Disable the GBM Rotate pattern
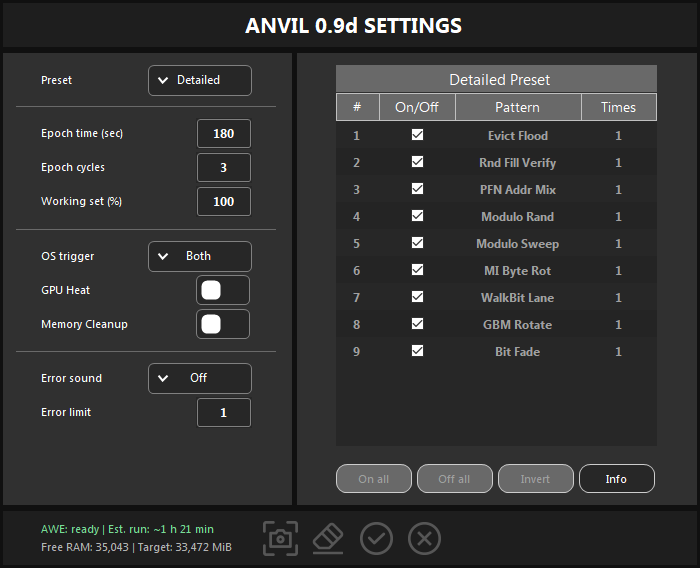This screenshot has height=568, width=700. [x=417, y=324]
